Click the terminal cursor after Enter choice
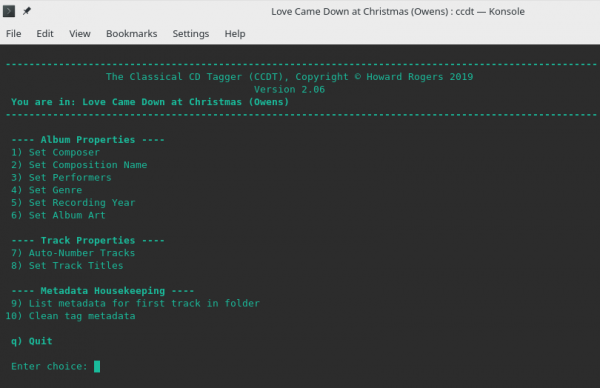600x388 pixels. [x=97, y=366]
